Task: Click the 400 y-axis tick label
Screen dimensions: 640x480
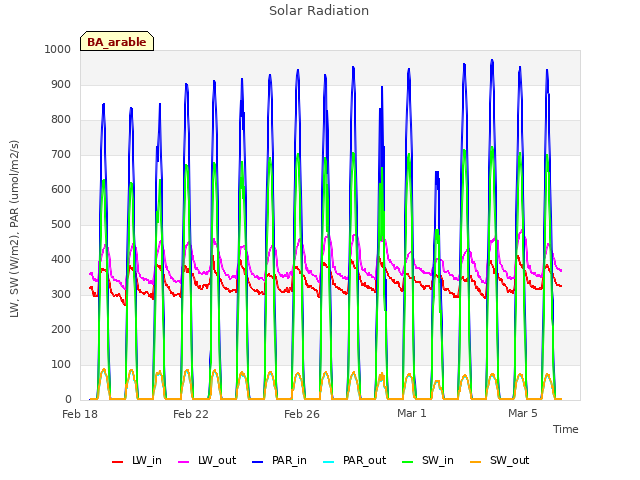Action: pos(61,260)
